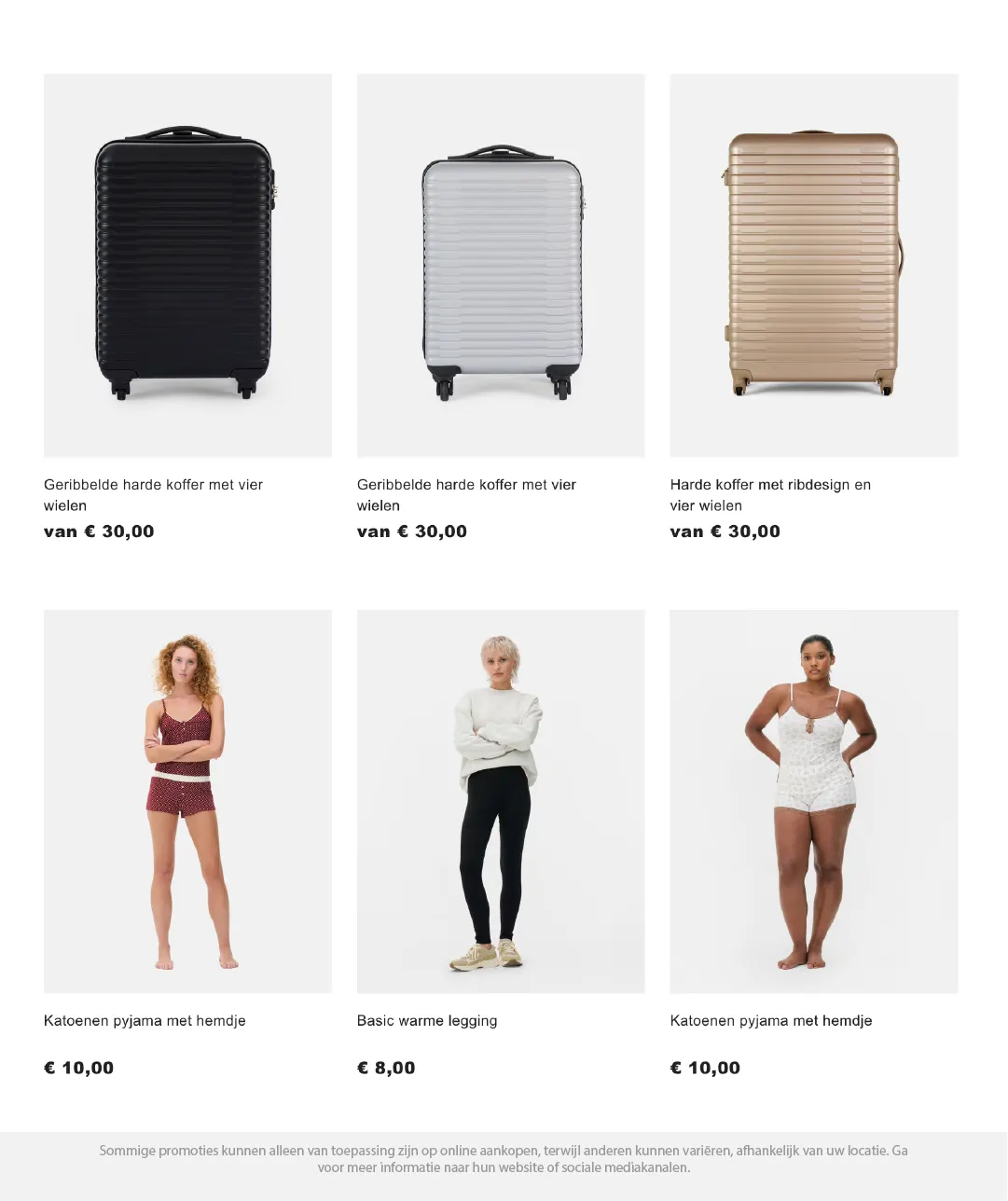This screenshot has width=1008, height=1201.
Task: View the white floral pyjama photo
Action: (814, 801)
